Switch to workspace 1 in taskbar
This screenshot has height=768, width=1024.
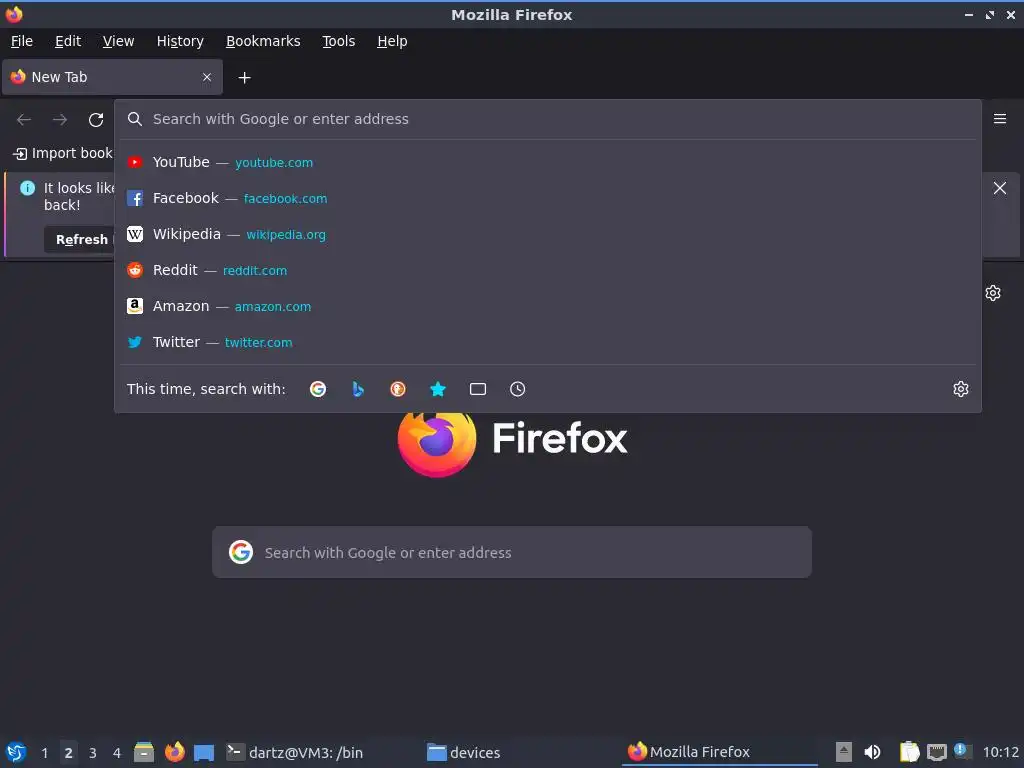[x=44, y=753]
